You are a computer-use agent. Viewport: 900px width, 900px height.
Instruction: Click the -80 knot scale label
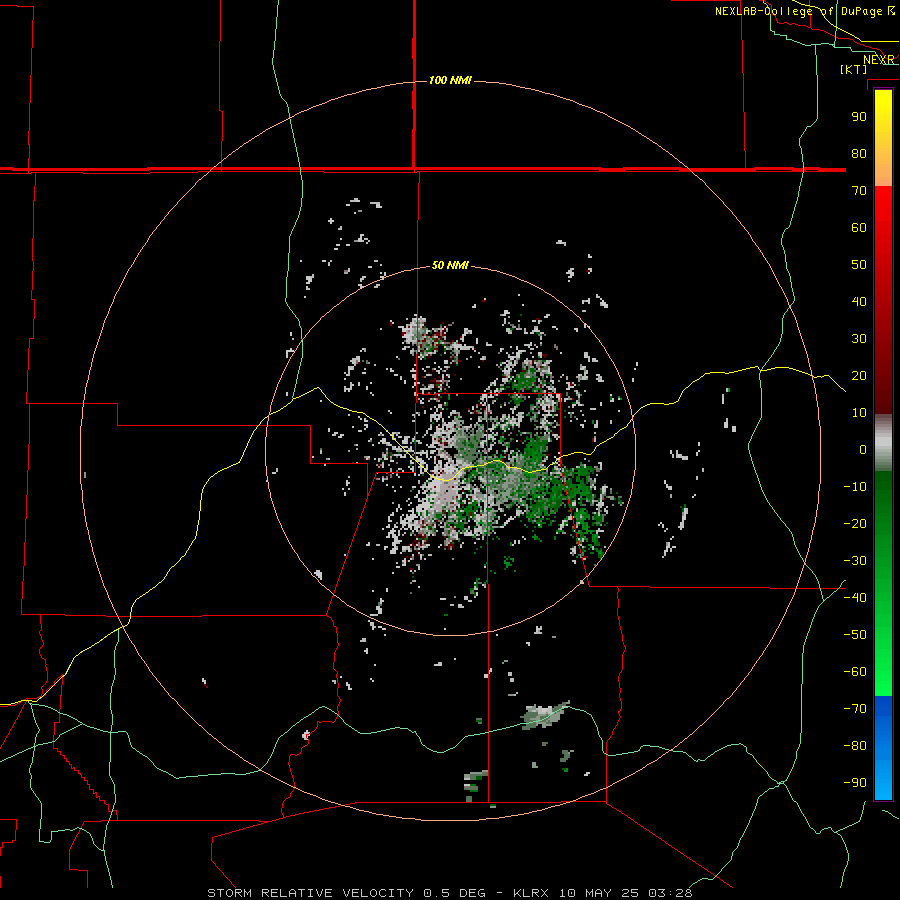point(855,746)
